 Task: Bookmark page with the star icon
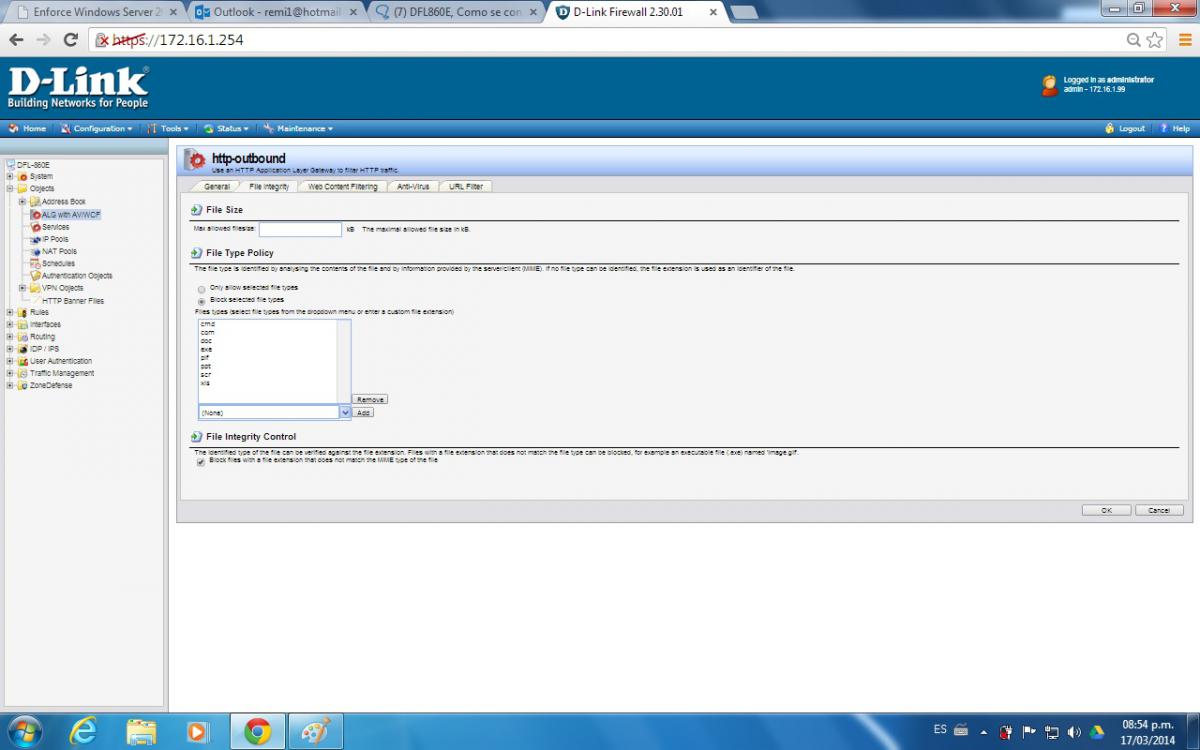(x=1155, y=40)
